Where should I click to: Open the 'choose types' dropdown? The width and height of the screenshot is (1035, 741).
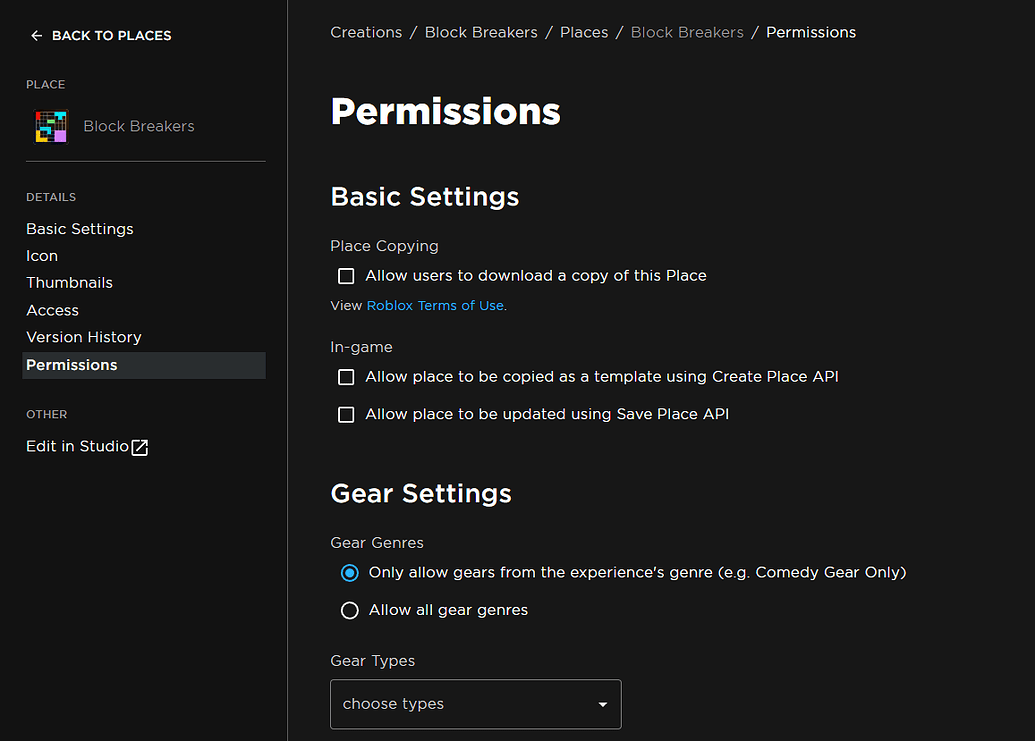pos(475,704)
